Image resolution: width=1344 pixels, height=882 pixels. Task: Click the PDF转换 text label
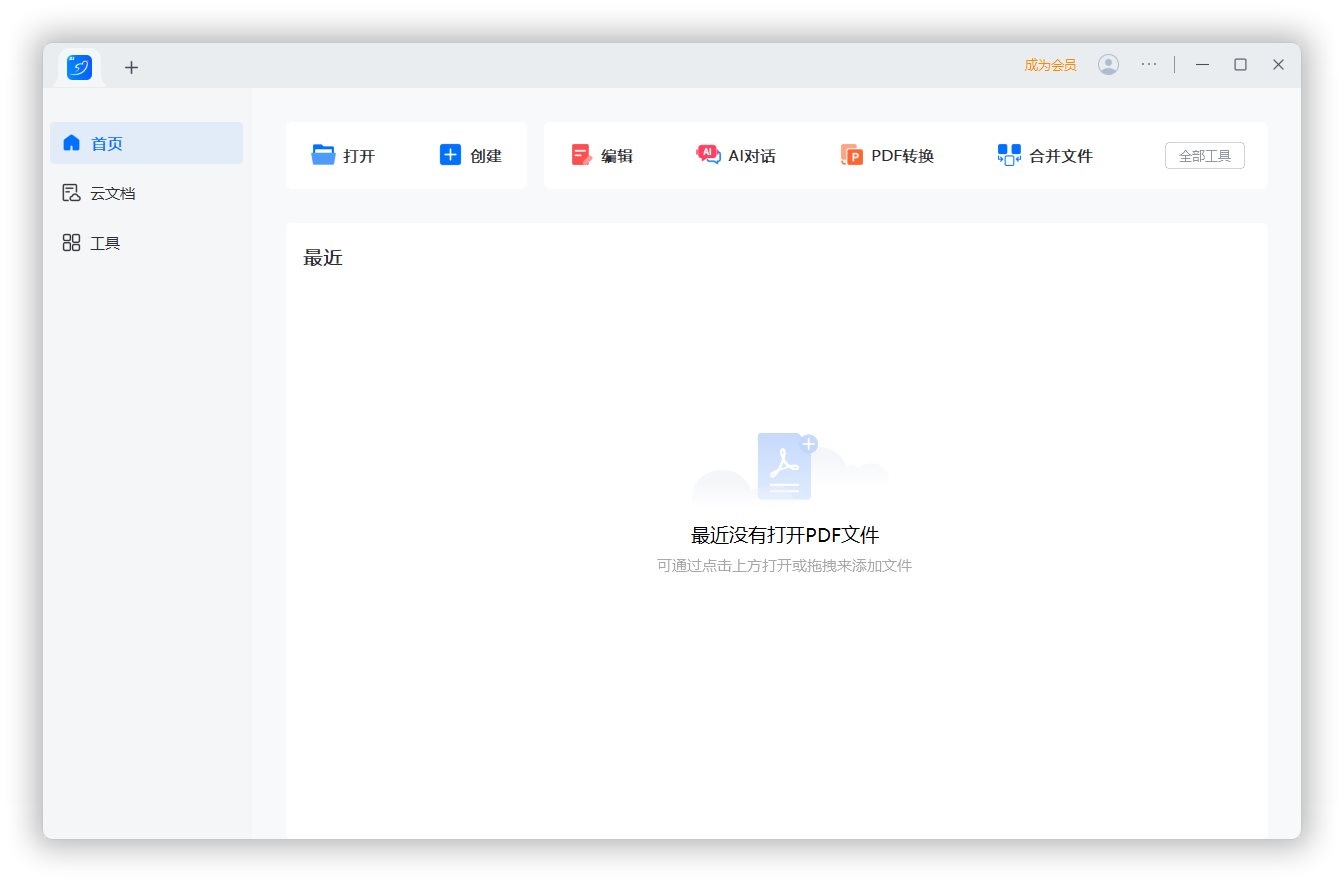[x=903, y=156]
